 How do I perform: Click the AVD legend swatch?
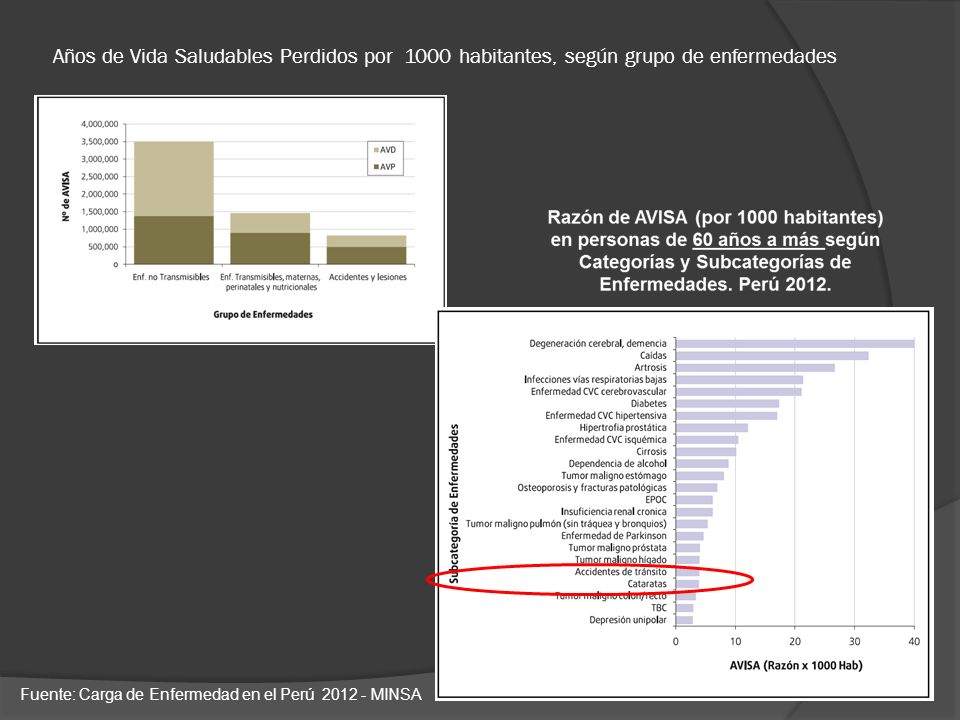tap(375, 149)
